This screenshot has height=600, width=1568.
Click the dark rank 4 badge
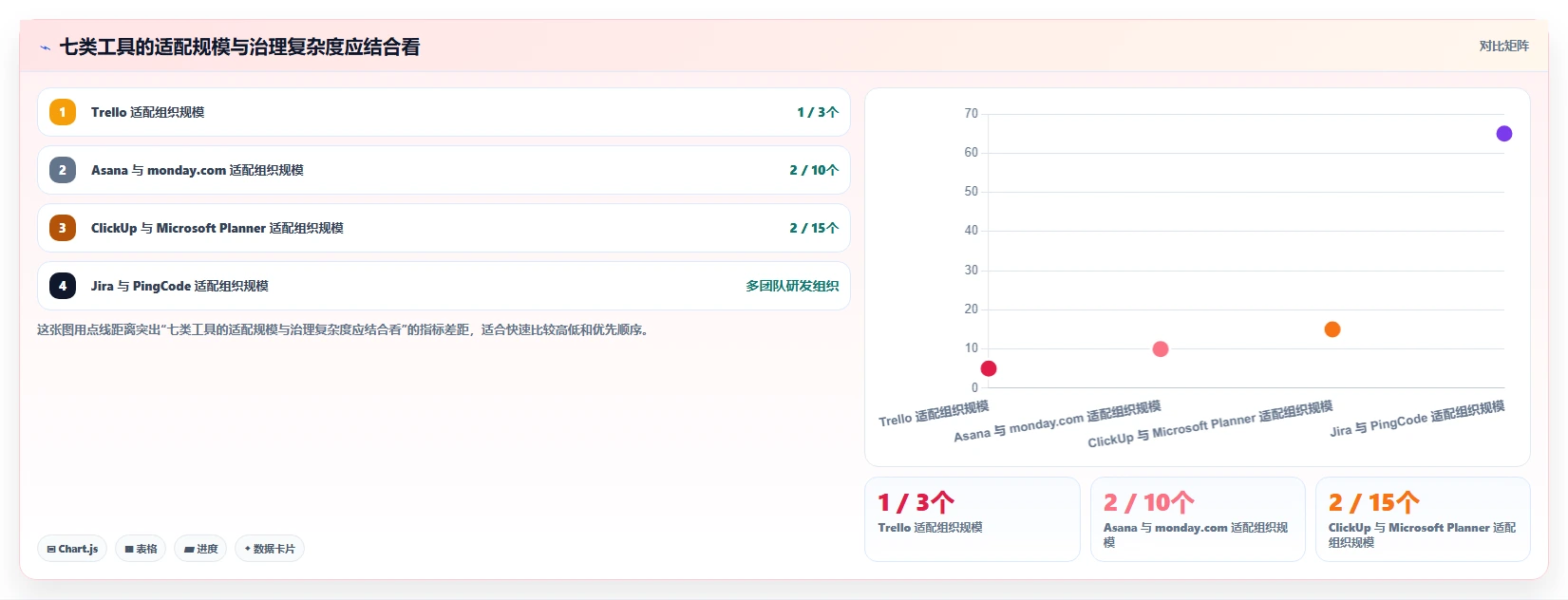click(x=63, y=286)
